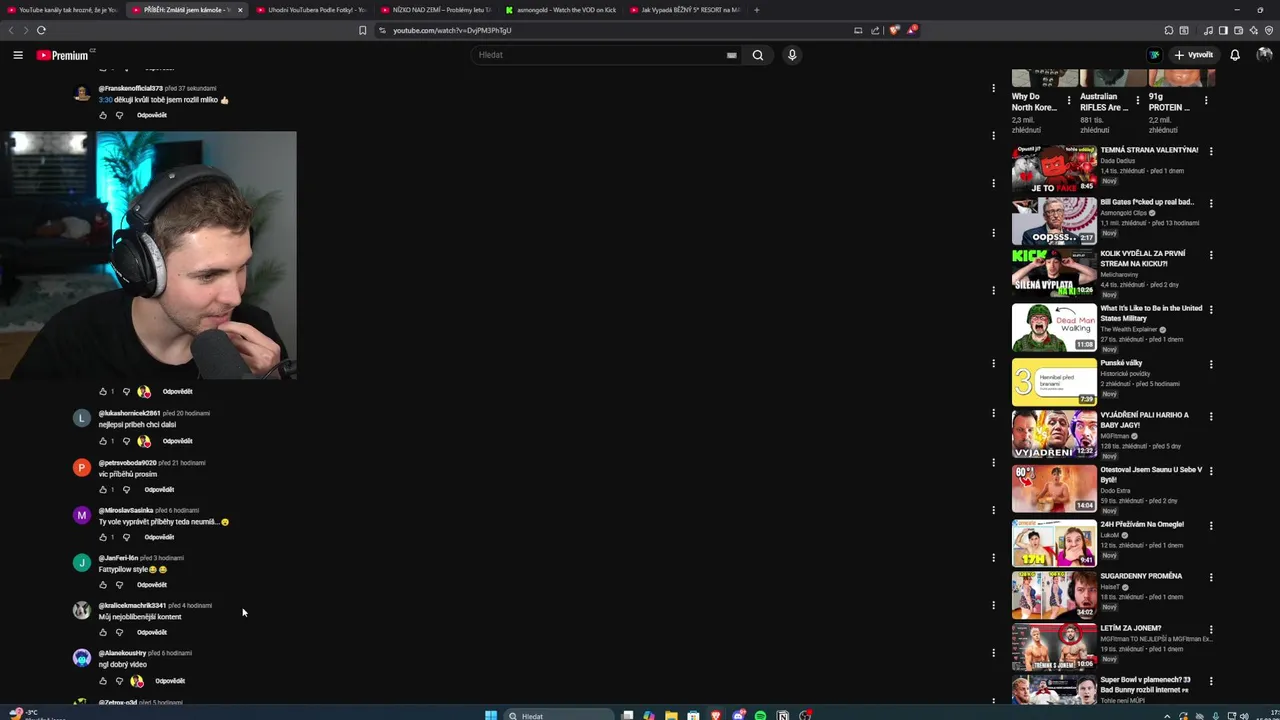Like JanFeri-l6n's comment
The image size is (1280, 720).
click(102, 585)
